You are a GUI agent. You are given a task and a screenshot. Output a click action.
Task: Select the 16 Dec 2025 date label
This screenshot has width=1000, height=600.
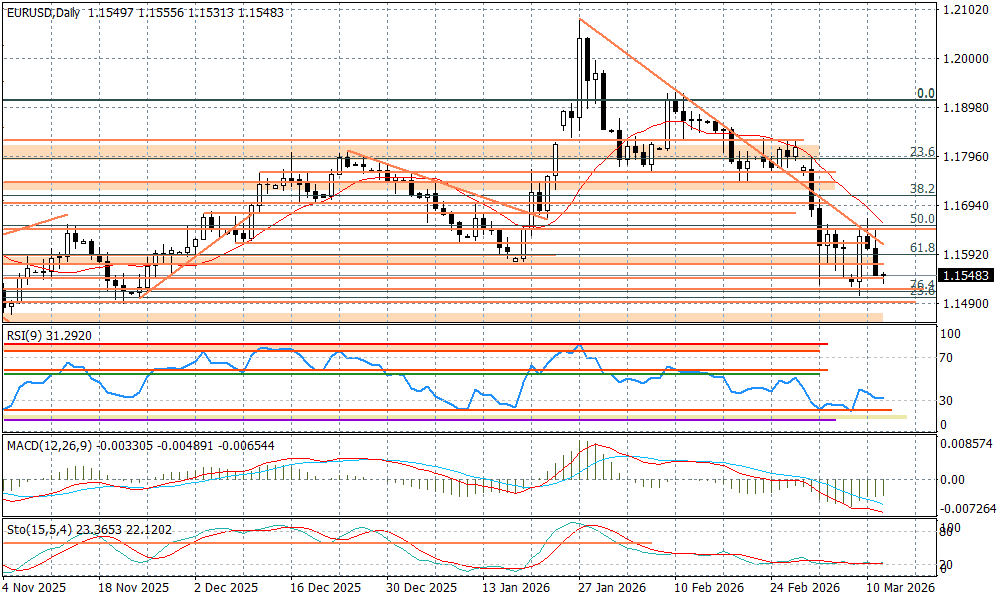click(315, 589)
